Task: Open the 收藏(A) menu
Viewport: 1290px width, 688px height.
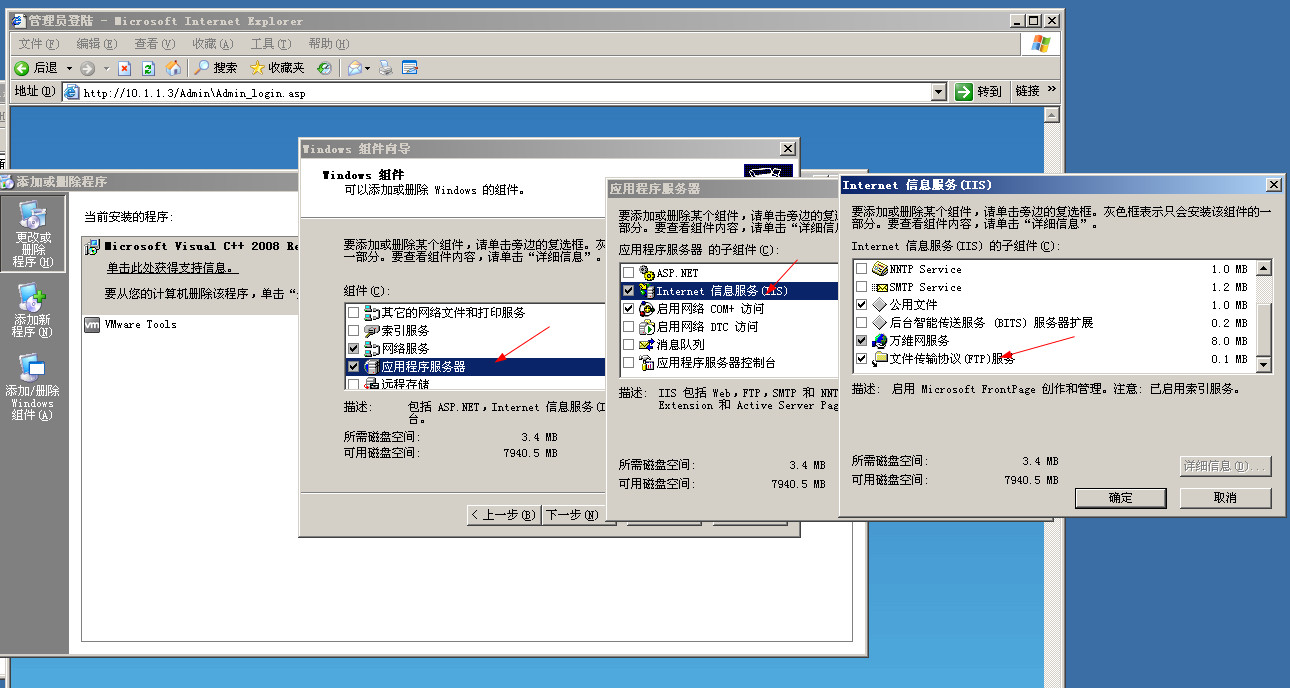Action: click(212, 44)
